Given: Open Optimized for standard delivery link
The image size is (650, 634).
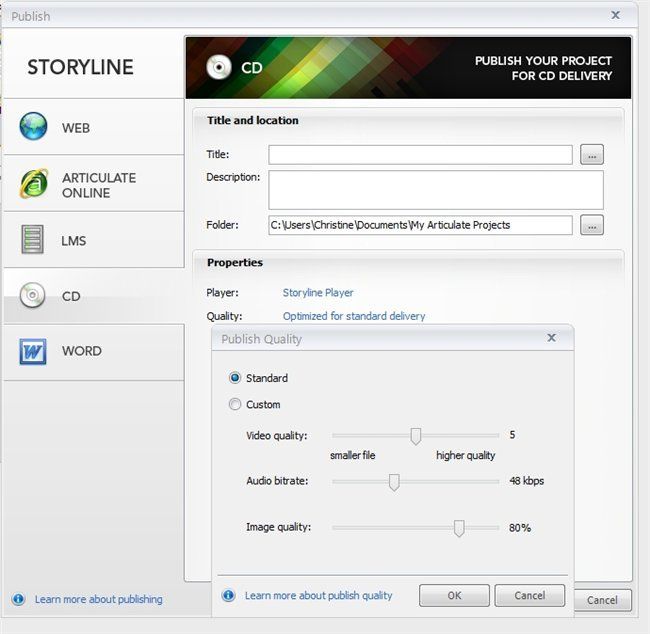Looking at the screenshot, I should pyautogui.click(x=354, y=316).
